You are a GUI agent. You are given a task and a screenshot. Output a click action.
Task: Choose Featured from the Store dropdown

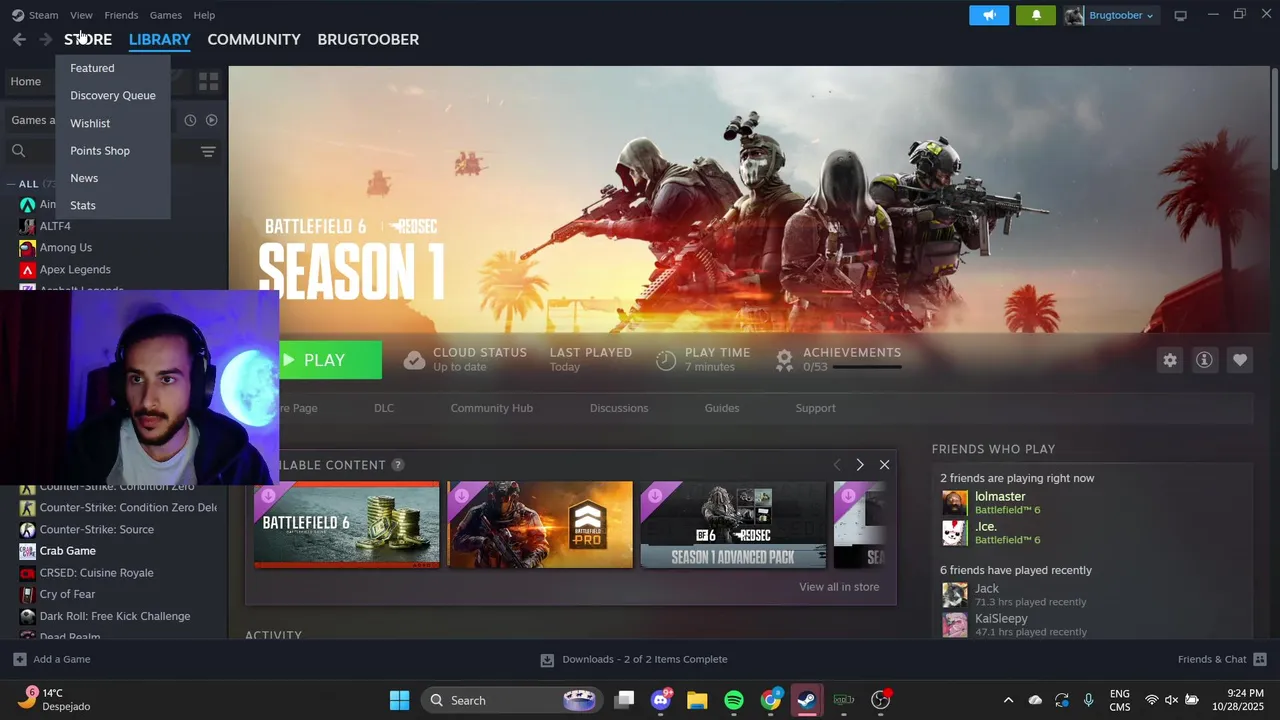pos(92,68)
